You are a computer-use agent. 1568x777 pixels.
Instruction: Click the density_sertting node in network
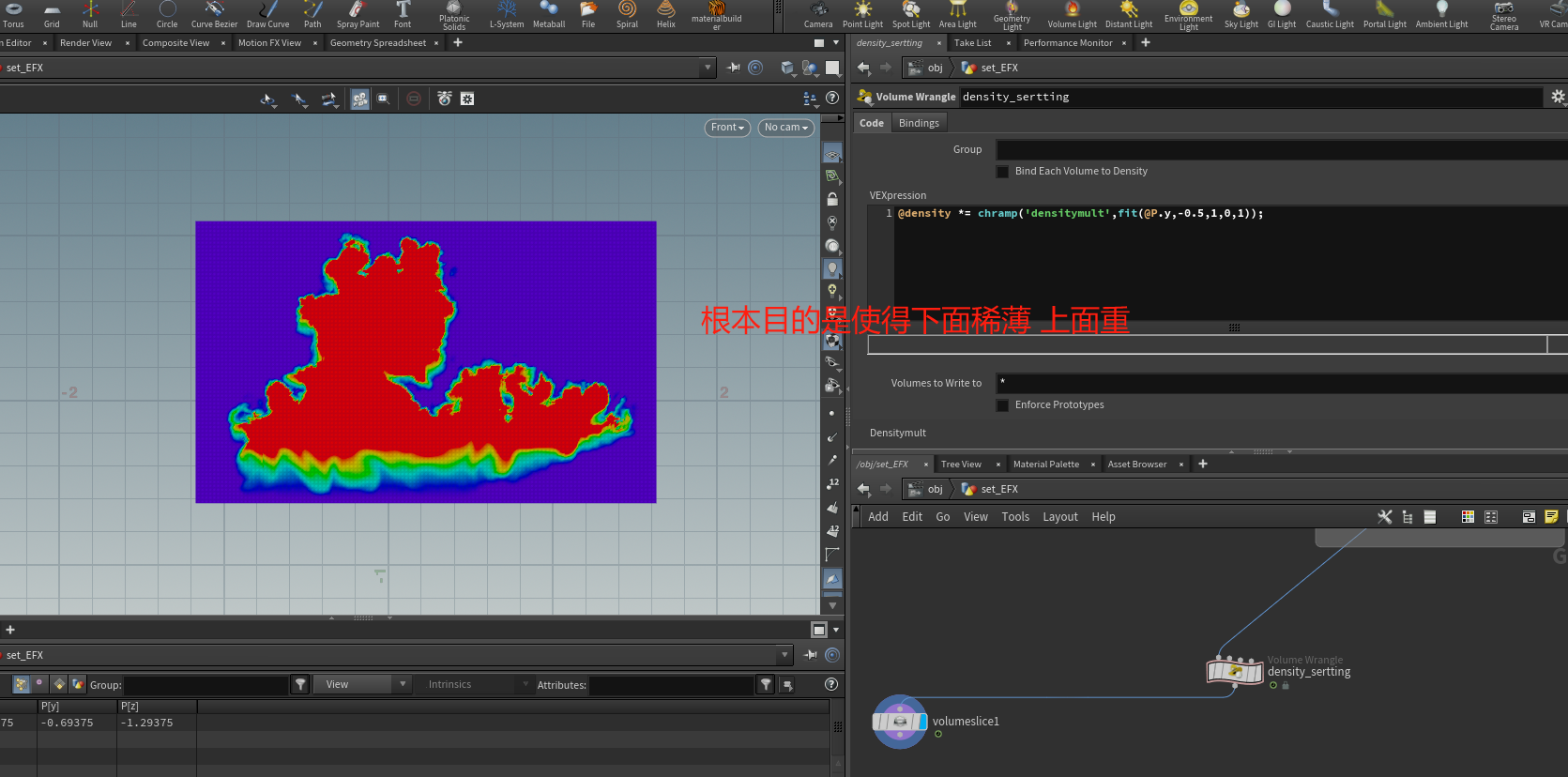point(1235,671)
